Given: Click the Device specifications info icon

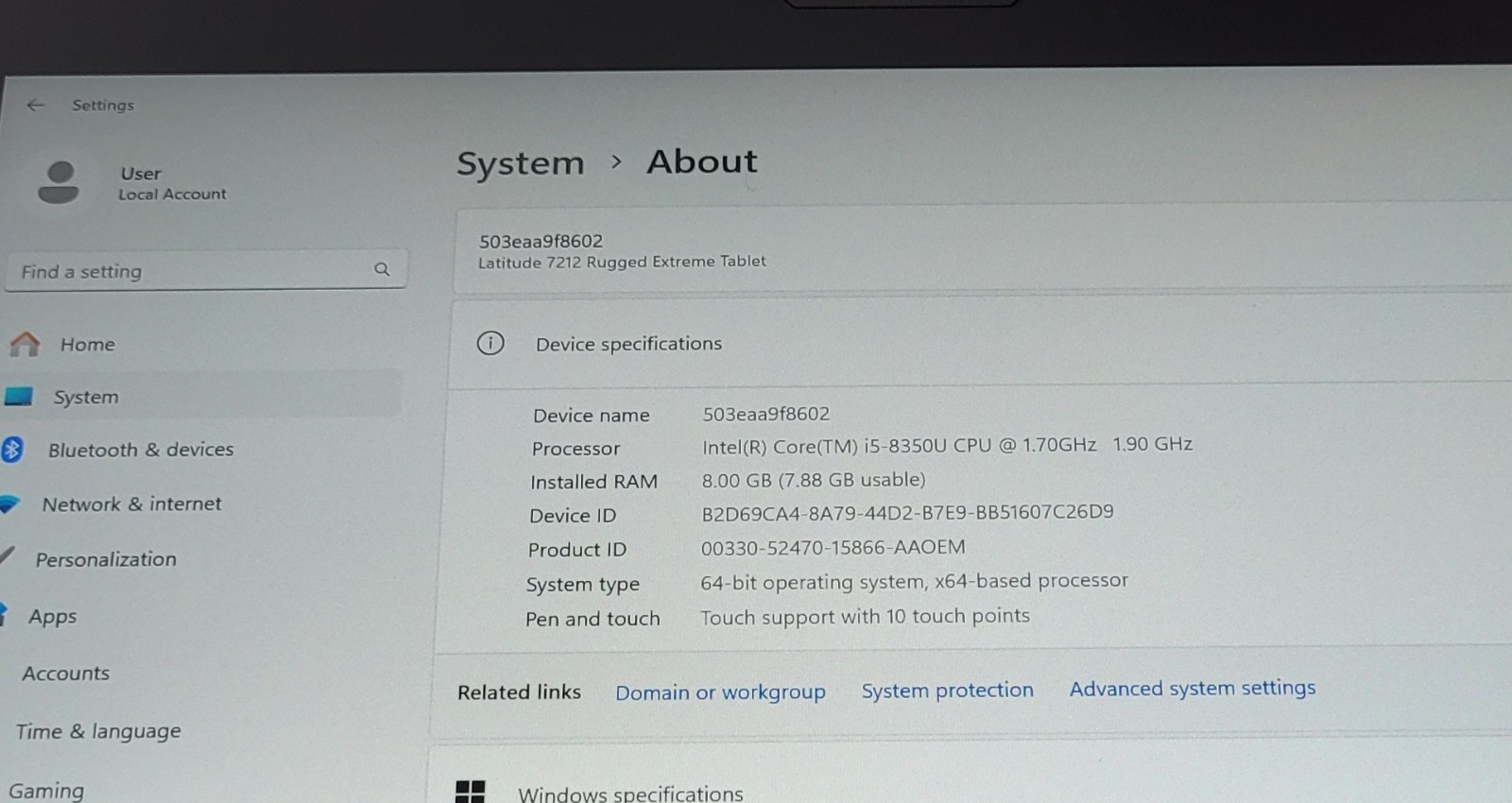Looking at the screenshot, I should point(490,343).
